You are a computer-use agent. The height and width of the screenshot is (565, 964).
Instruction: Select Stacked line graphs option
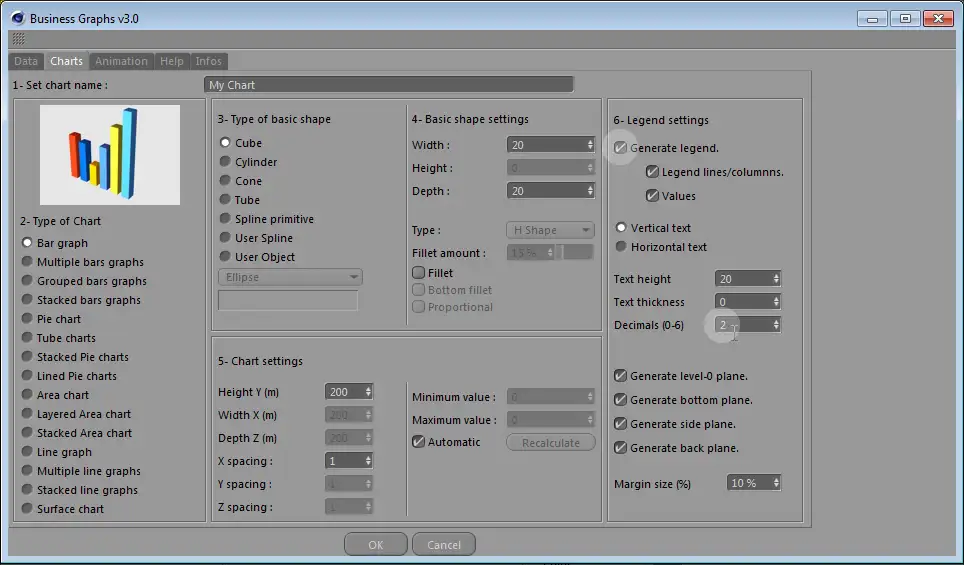point(79,491)
